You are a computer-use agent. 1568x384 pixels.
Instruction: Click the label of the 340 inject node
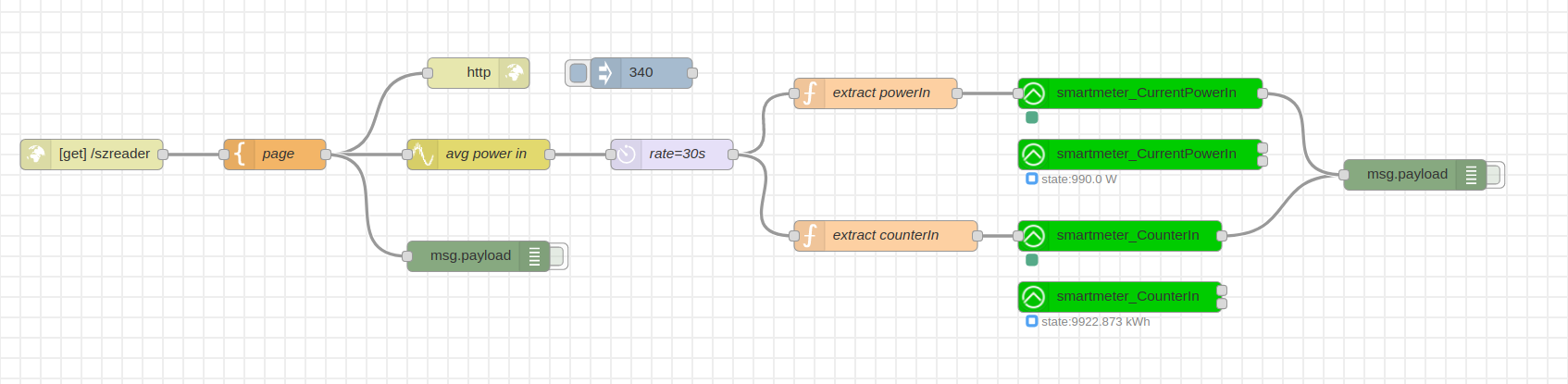(x=641, y=72)
